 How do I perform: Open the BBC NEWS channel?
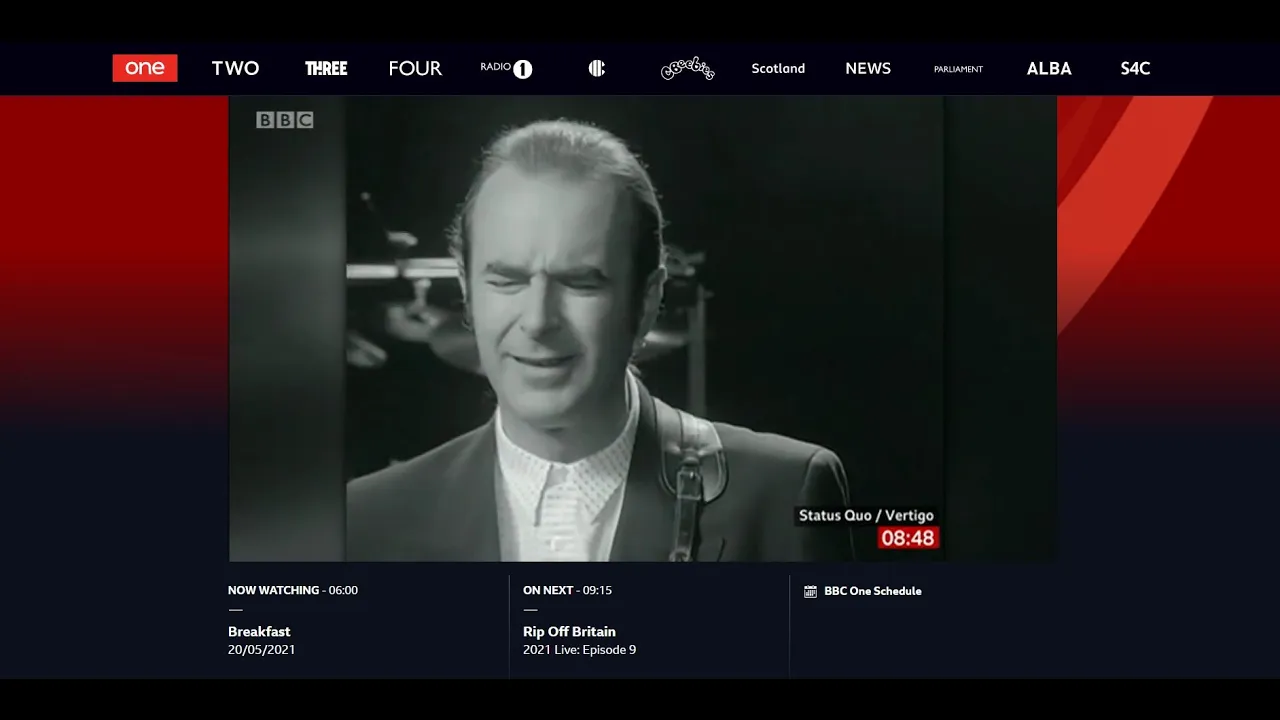click(x=868, y=68)
